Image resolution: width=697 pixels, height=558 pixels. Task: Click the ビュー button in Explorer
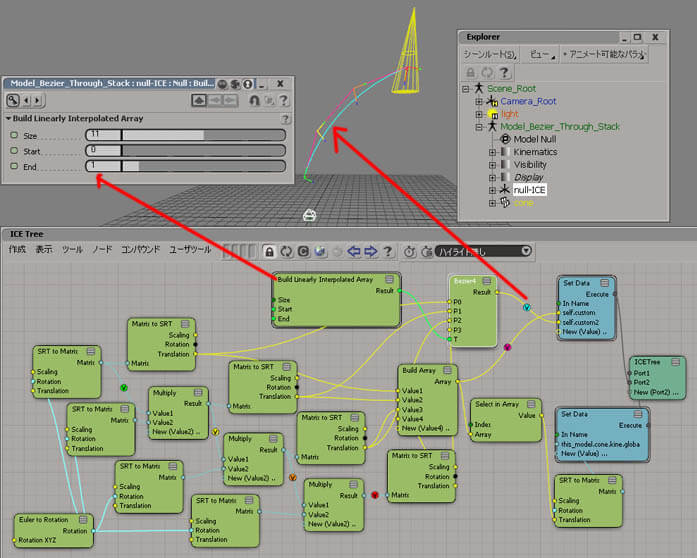pos(538,54)
